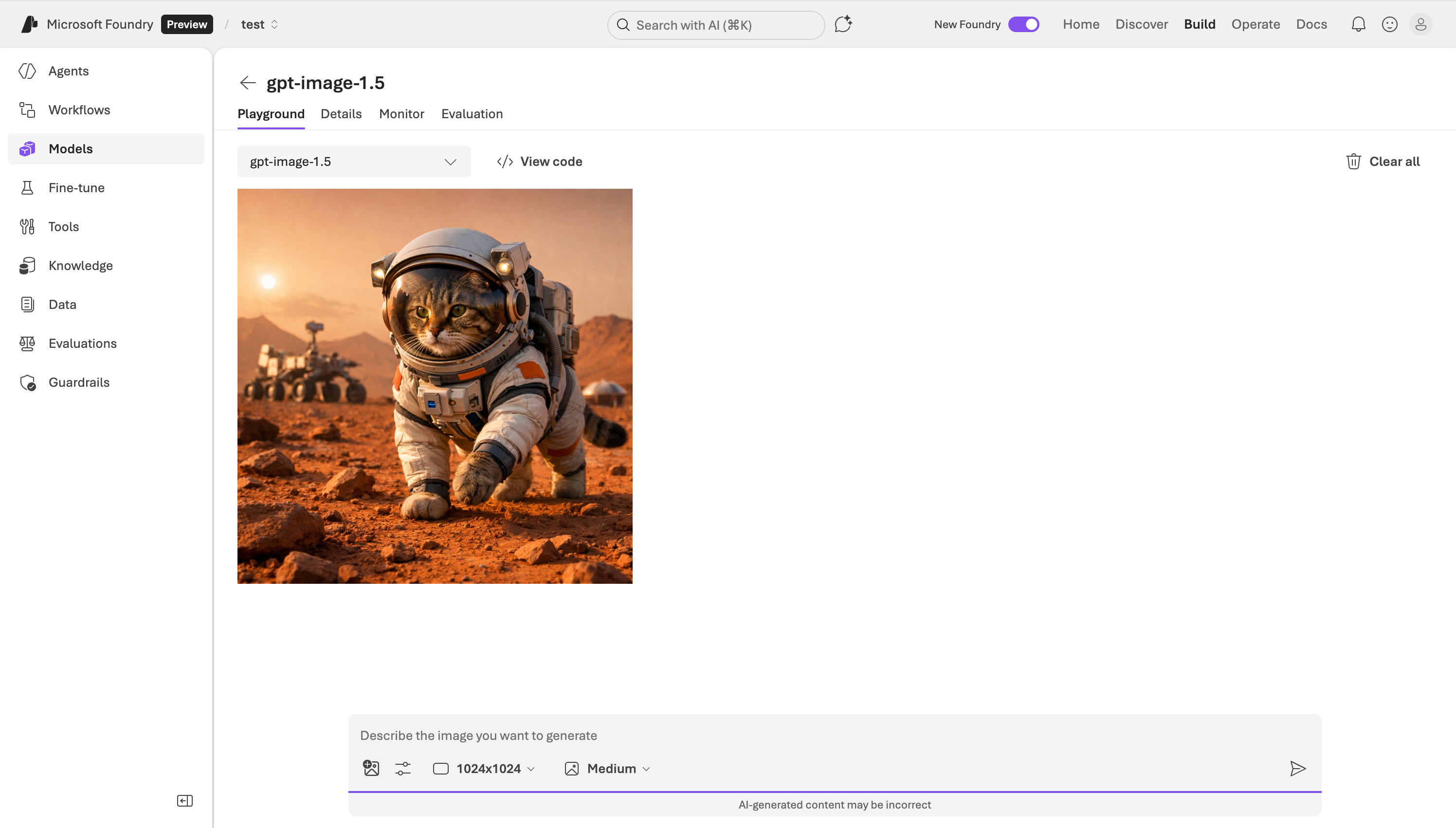Switch to the Details tab
The image size is (1456, 828).
(341, 114)
